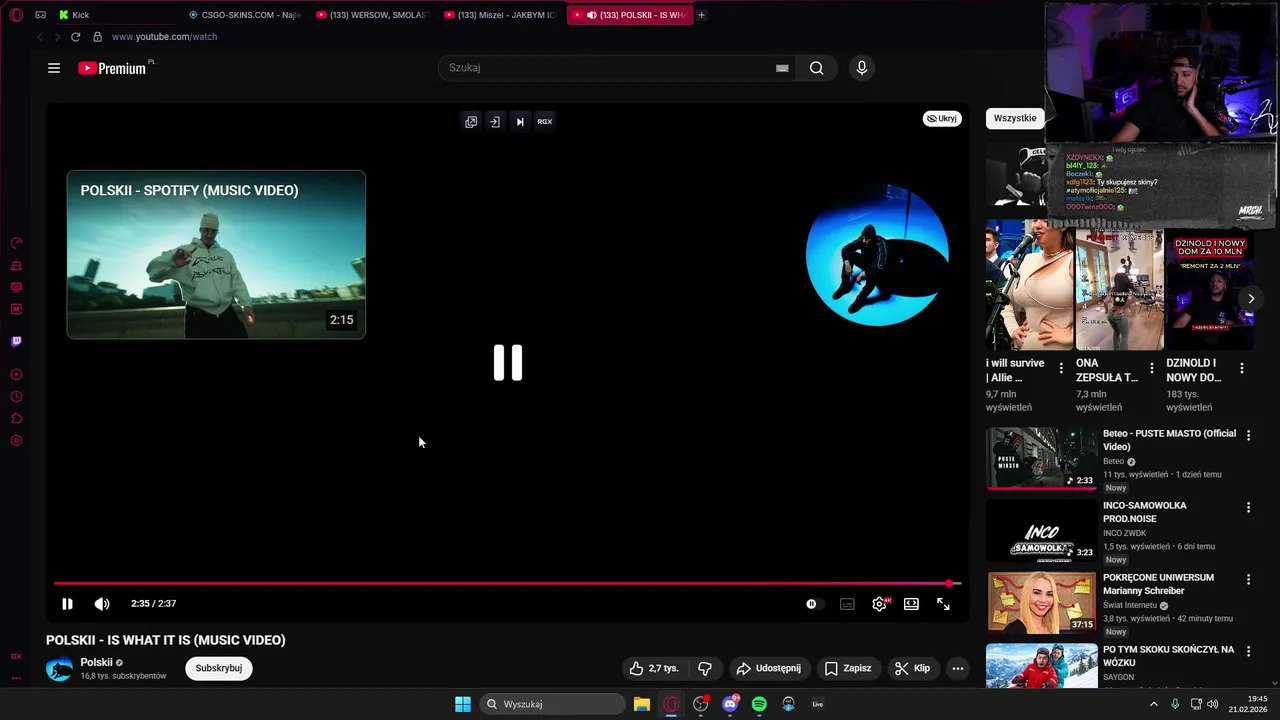Play the Beteo - PUSTE MIASTO thumbnail
Viewport: 1280px width, 720px height.
(x=1041, y=459)
